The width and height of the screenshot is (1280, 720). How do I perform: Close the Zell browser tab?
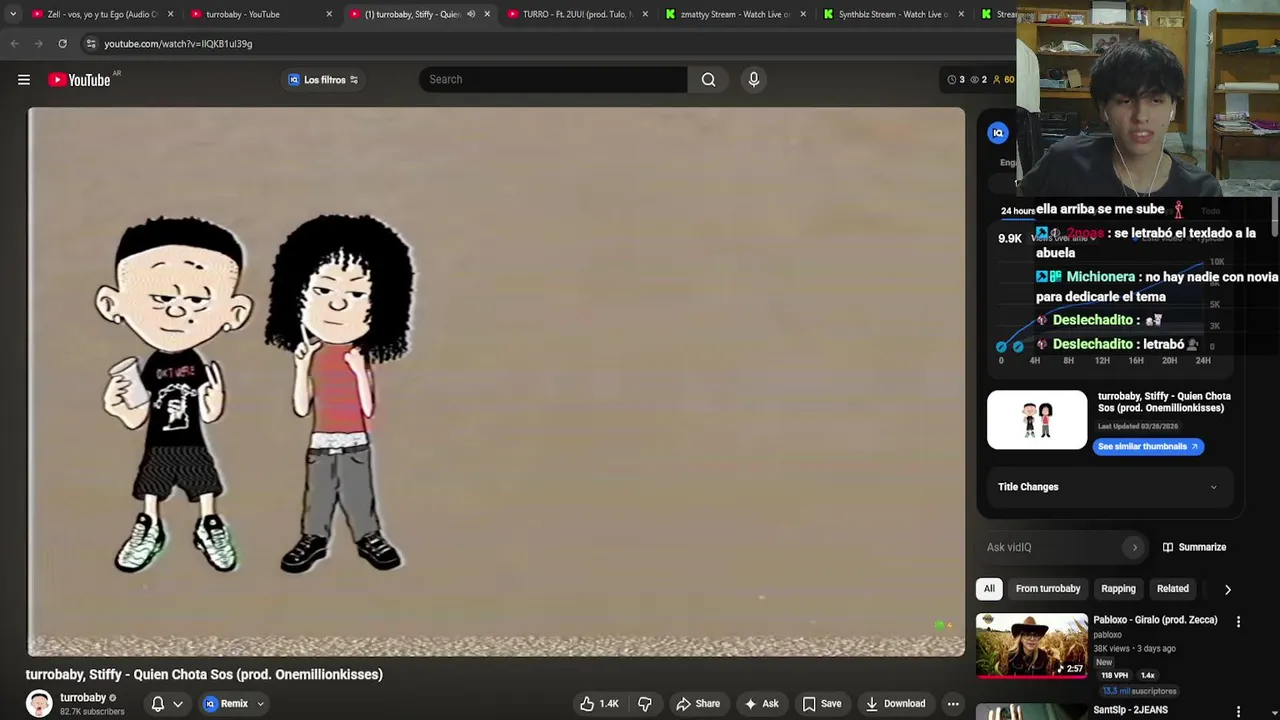(170, 14)
